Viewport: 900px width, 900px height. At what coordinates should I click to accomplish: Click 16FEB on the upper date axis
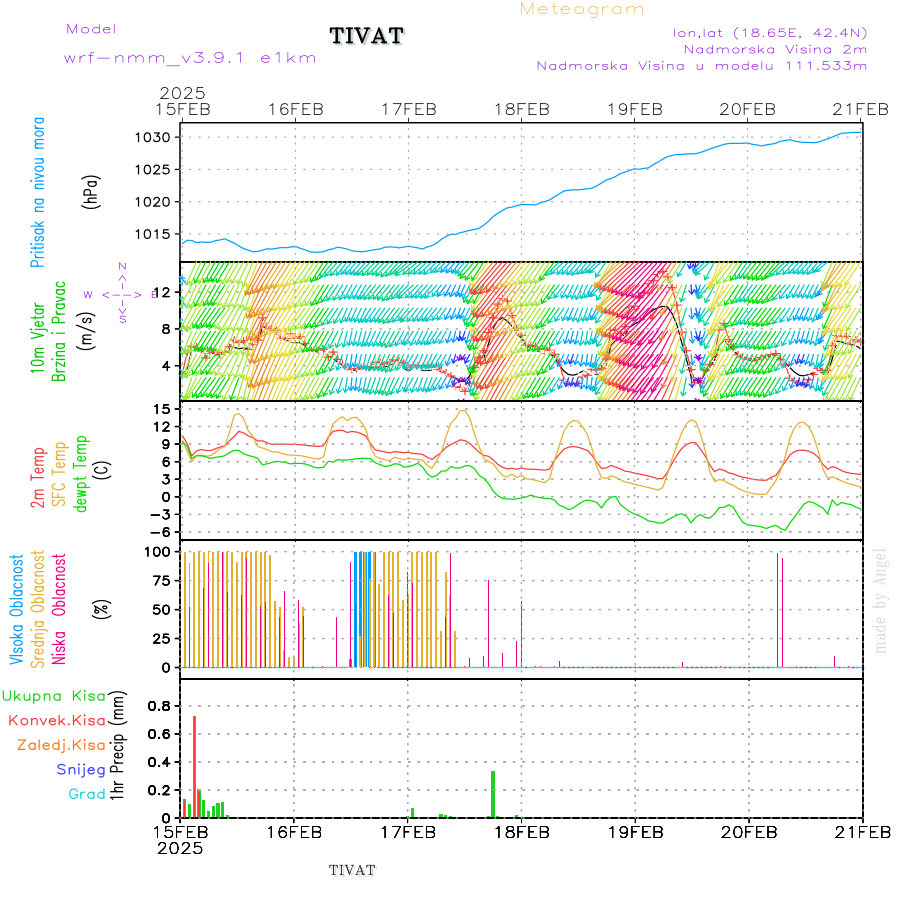(x=296, y=109)
